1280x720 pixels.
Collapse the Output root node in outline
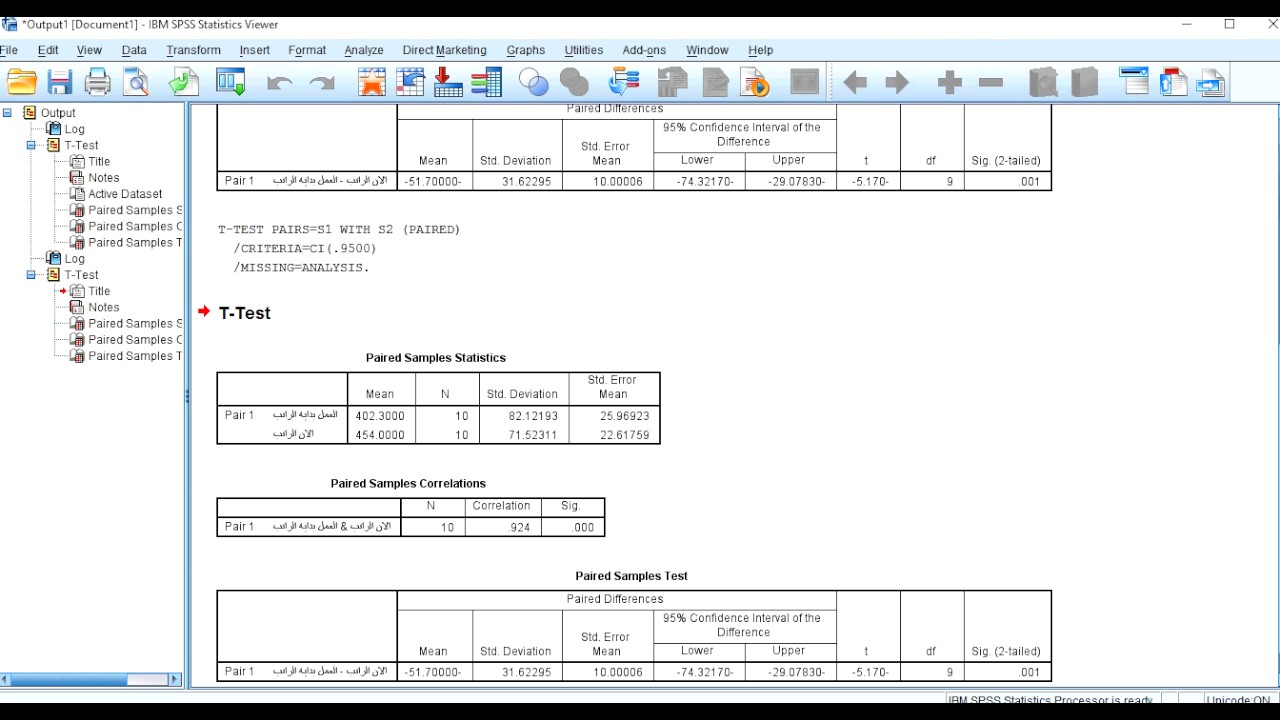7,113
